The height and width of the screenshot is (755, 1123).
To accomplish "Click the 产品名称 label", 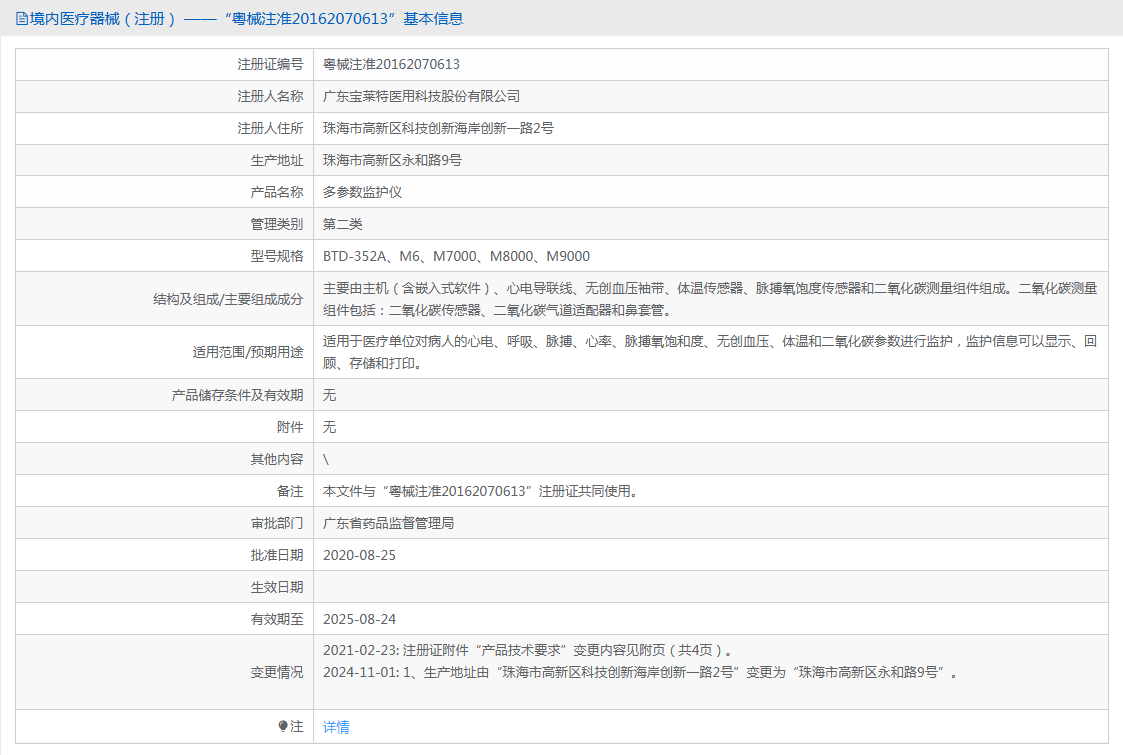I will [x=277, y=192].
